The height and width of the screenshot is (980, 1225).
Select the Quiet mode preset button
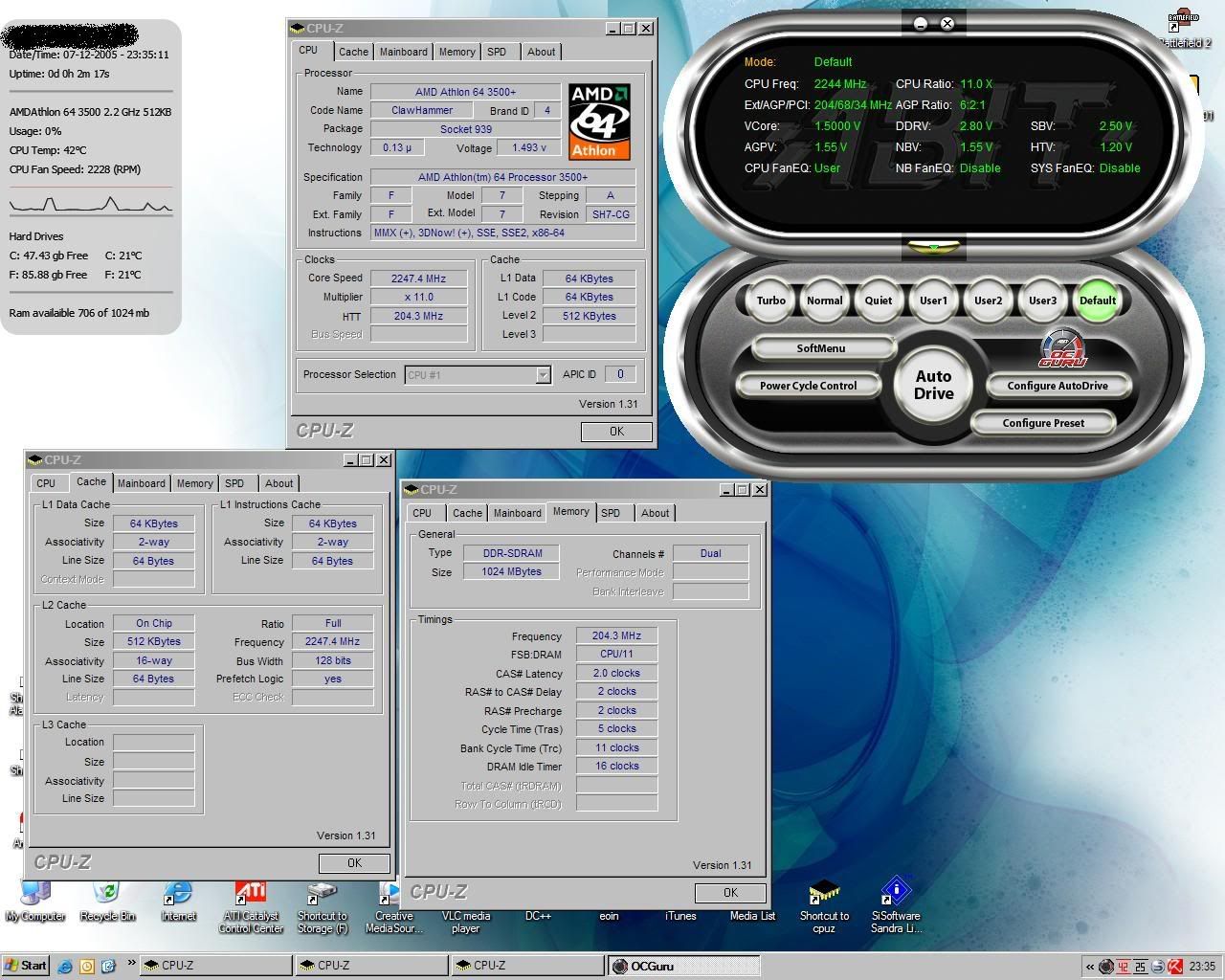879,301
